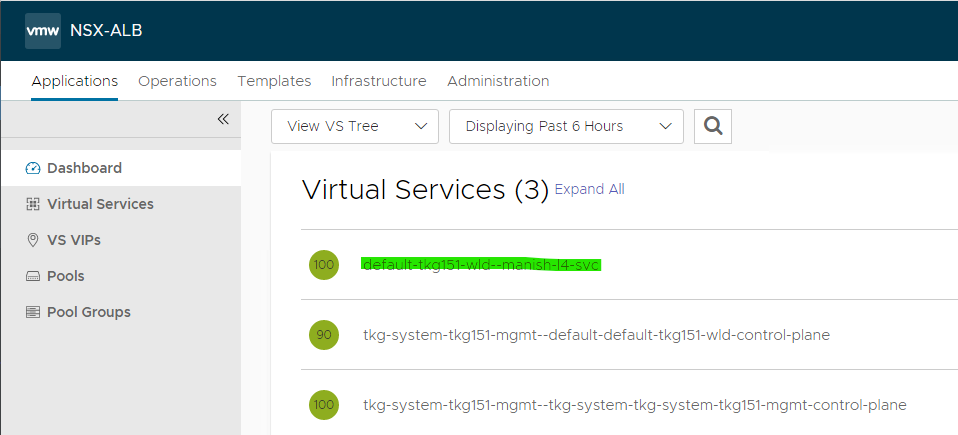The image size is (958, 435).
Task: Click the VS VIPs location pin icon
Action: pos(32,240)
